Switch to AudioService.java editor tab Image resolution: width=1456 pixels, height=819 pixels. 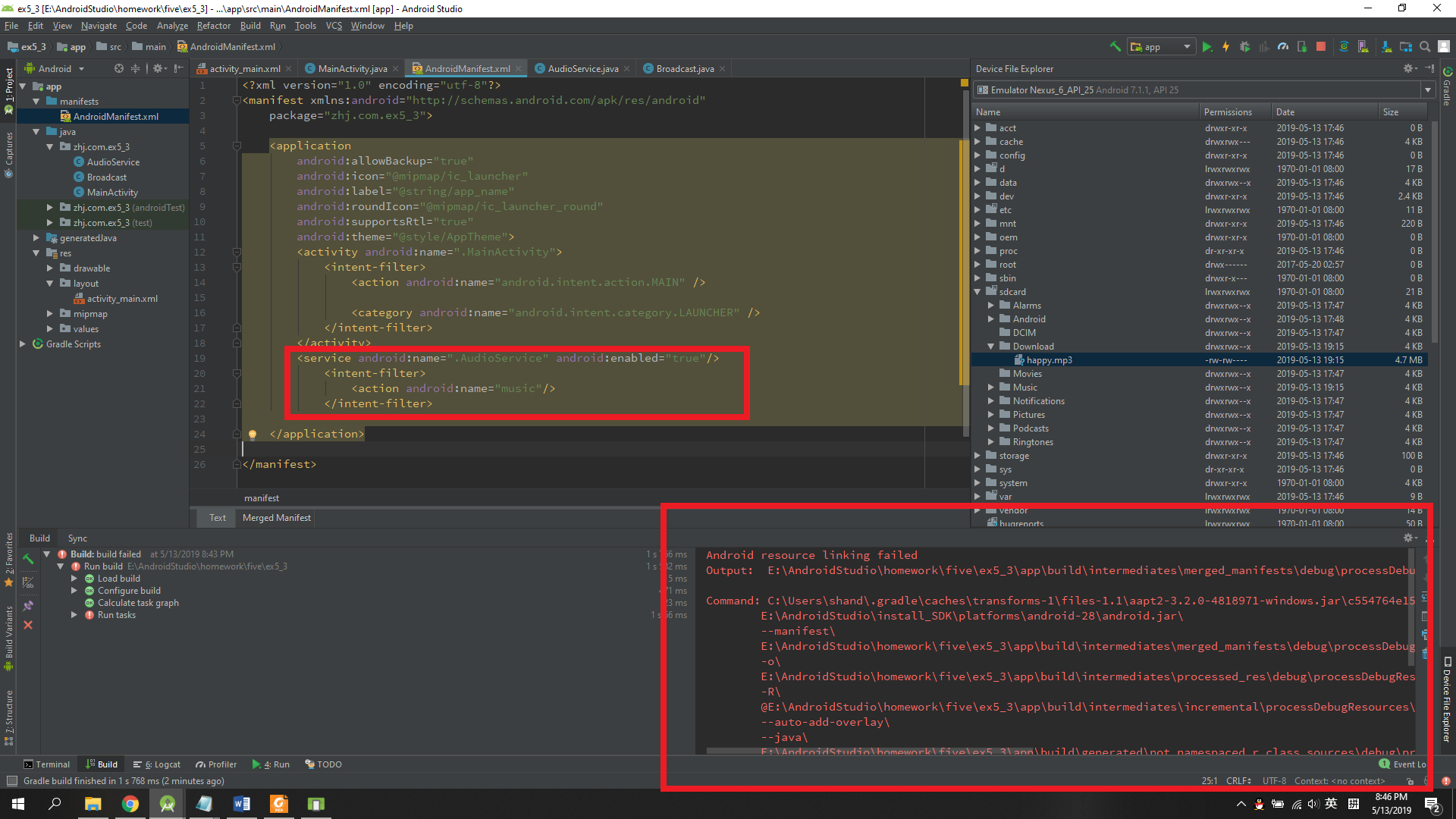pyautogui.click(x=582, y=68)
